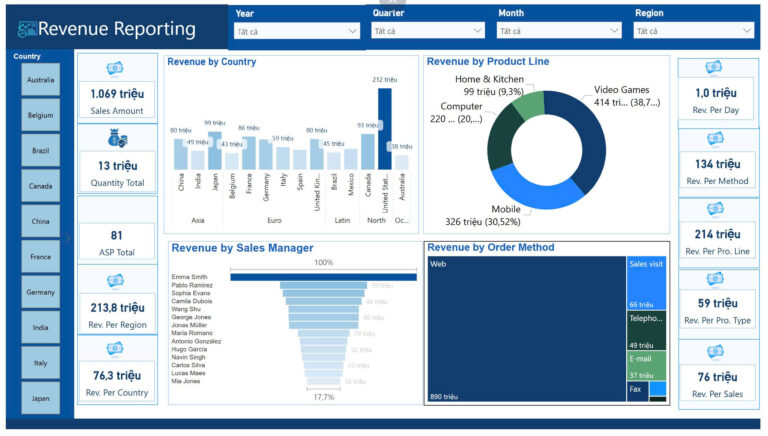Click the cash icon above Rev. Per Sales

click(714, 351)
